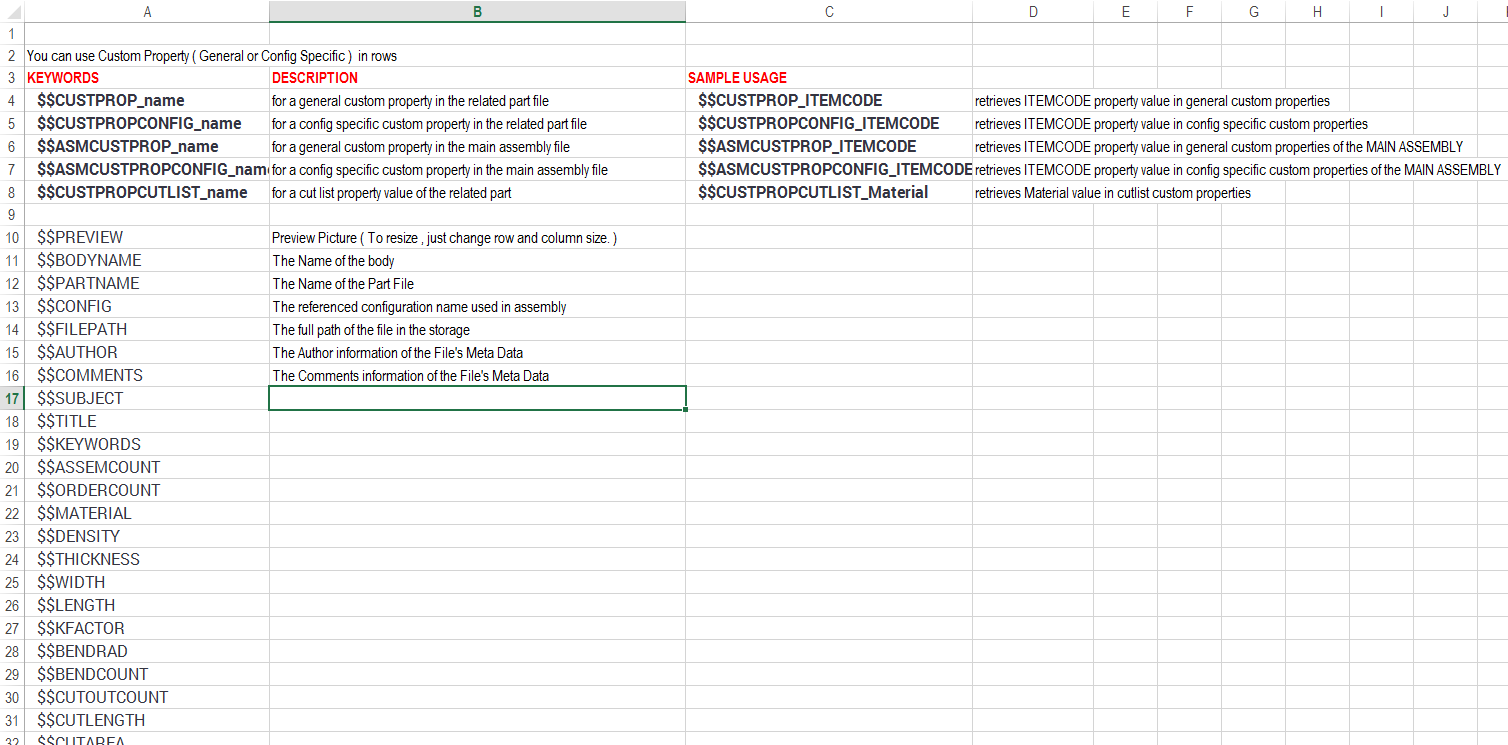
Task: Click the $$THICKNESS keyword cell
Action: tap(147, 559)
